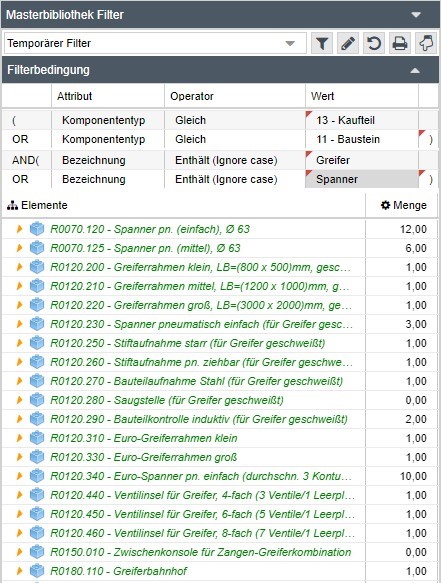Collapse the Filterbedingung section
This screenshot has width=441, height=583.
click(x=415, y=70)
